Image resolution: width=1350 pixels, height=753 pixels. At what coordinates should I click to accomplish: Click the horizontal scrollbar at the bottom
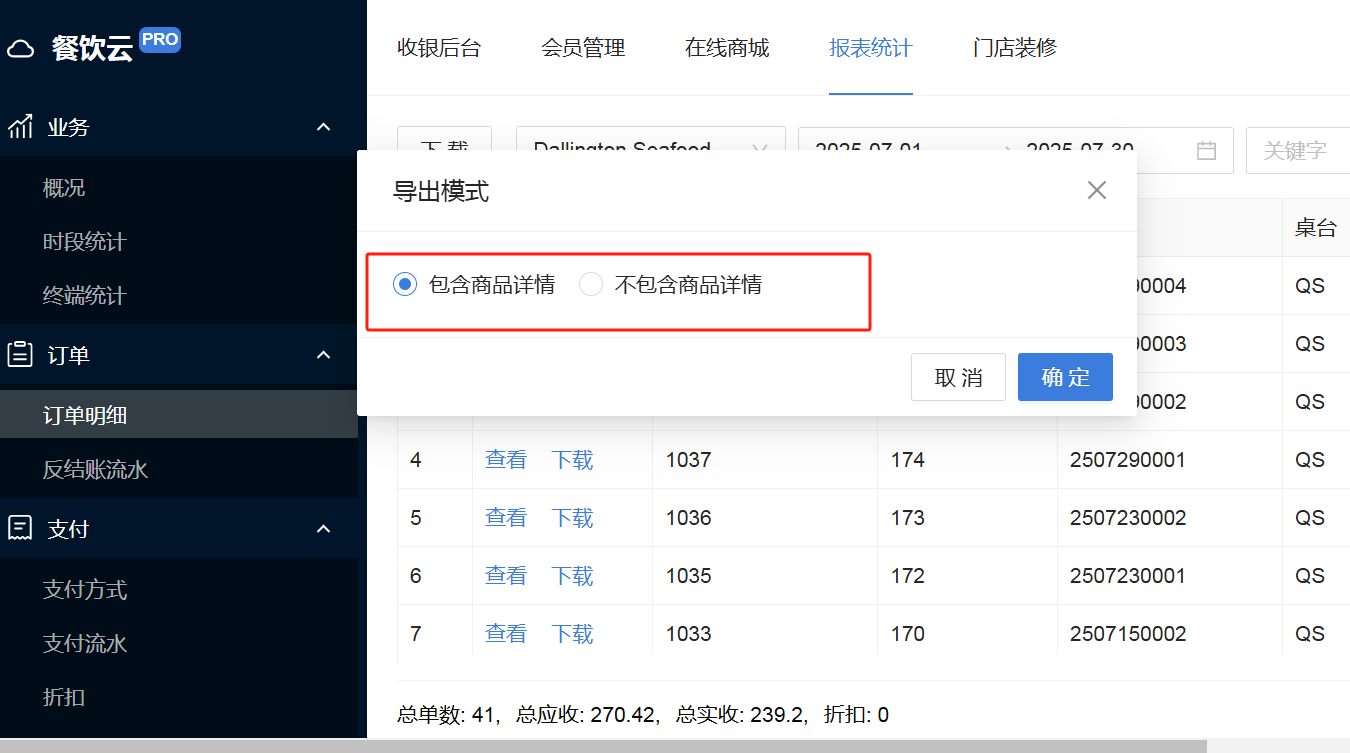[x=603, y=746]
